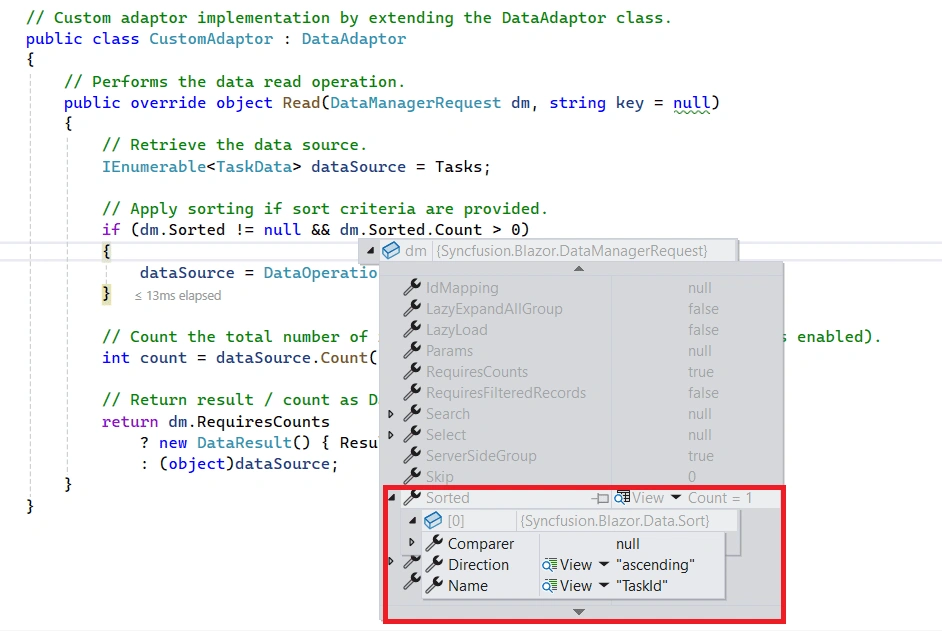Click wrench icon beside Direction
Image resolution: width=942 pixels, height=631 pixels.
(x=434, y=564)
